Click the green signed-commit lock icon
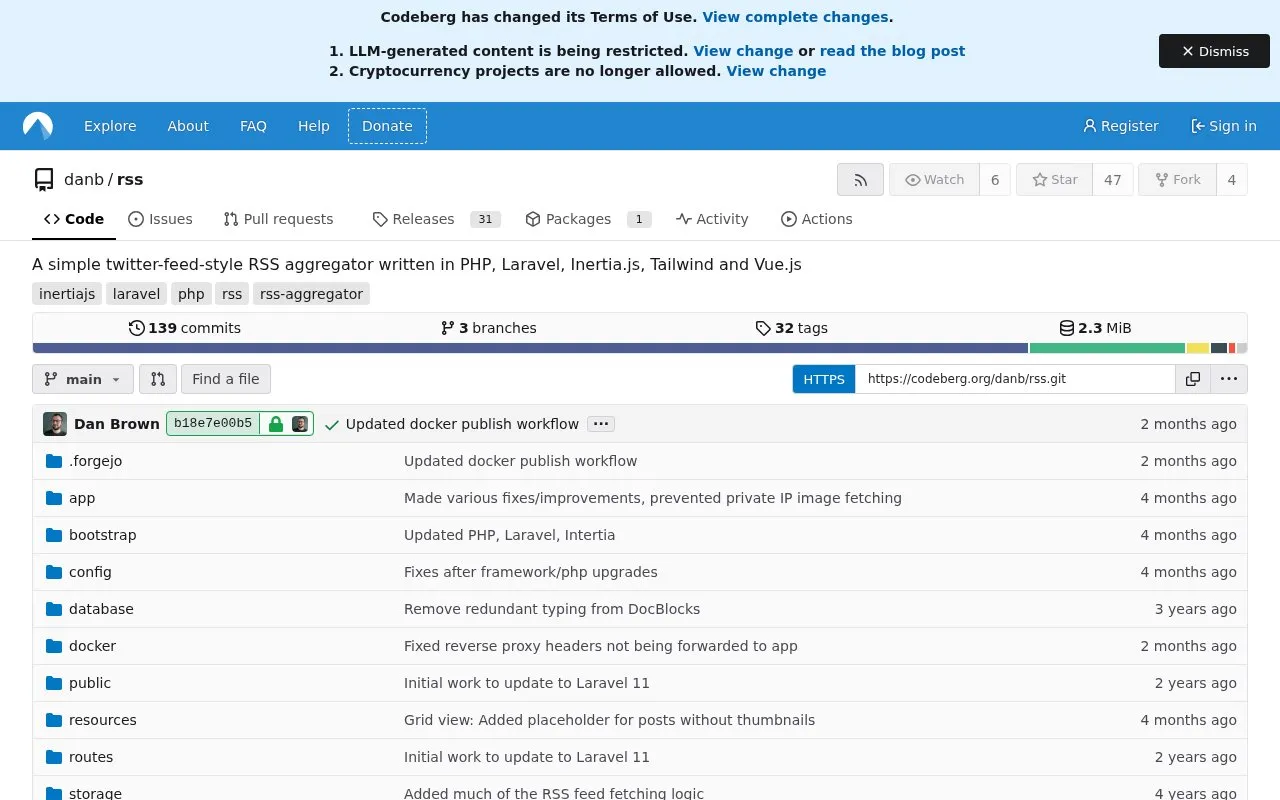 click(275, 424)
